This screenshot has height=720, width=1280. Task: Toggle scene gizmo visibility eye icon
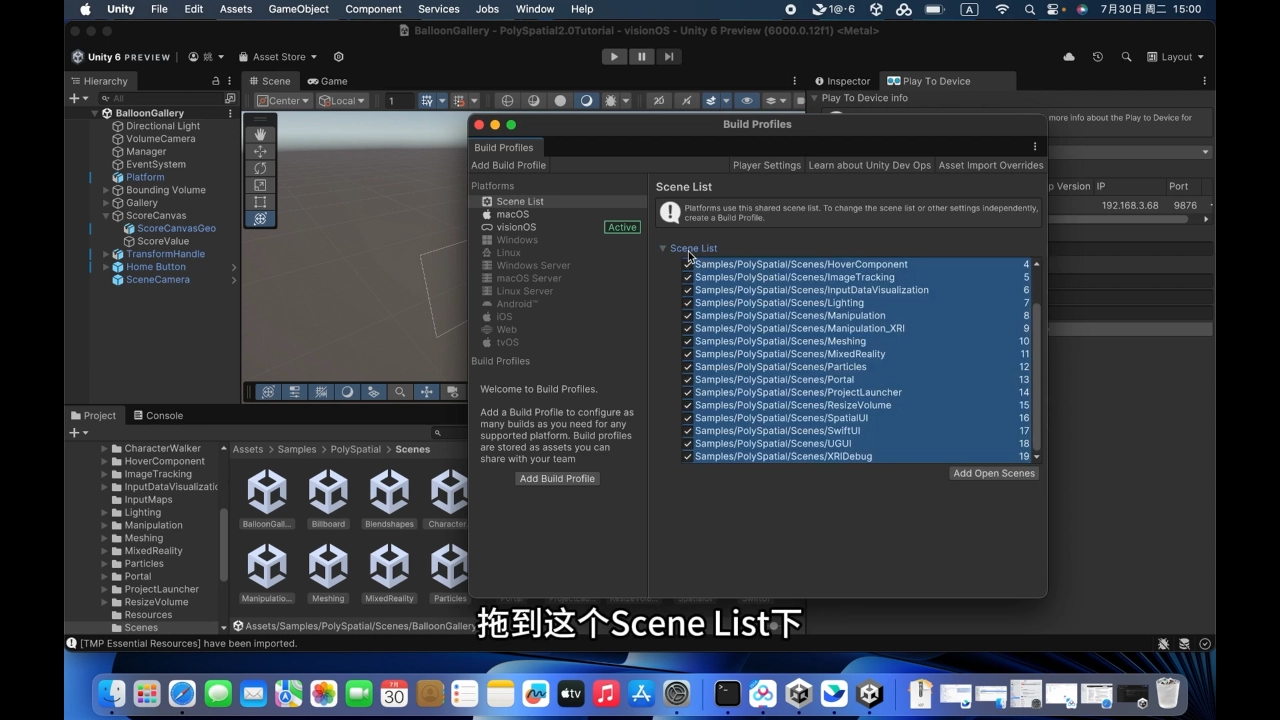pyautogui.click(x=747, y=101)
